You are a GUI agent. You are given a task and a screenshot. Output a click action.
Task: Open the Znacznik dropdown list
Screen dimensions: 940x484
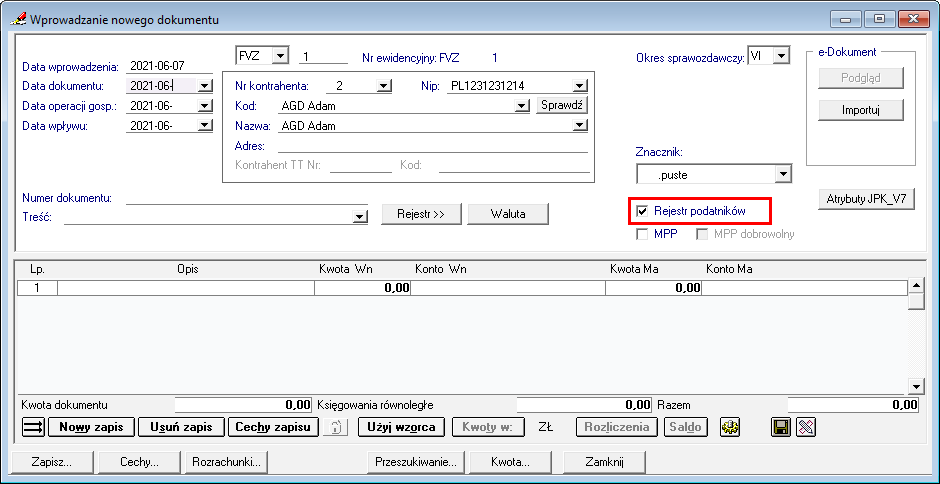[x=783, y=174]
